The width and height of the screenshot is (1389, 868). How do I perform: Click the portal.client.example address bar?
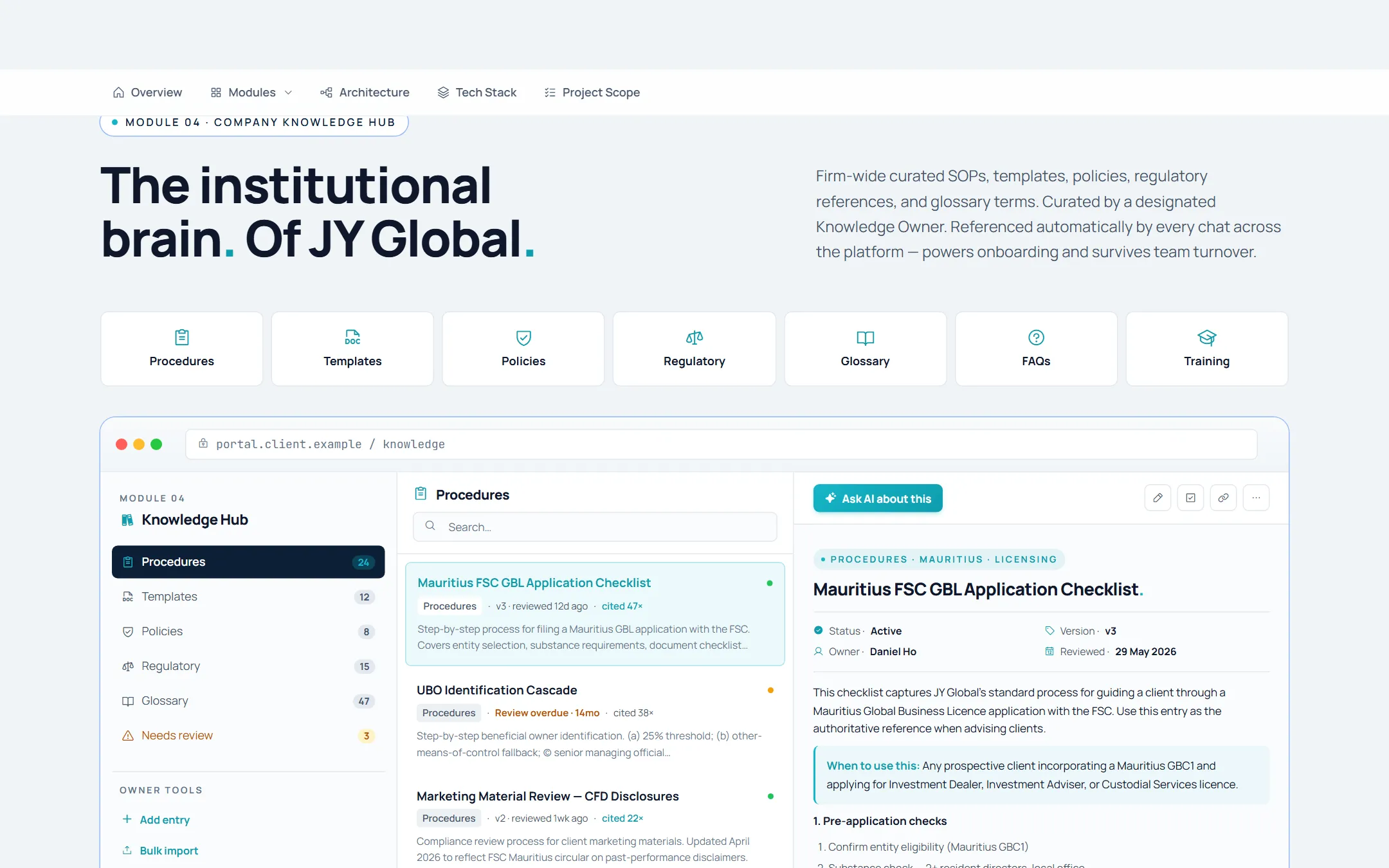click(722, 444)
